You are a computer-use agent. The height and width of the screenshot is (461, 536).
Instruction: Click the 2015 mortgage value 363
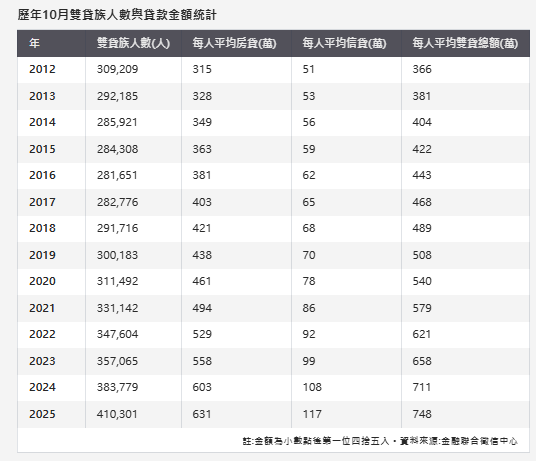(x=202, y=149)
